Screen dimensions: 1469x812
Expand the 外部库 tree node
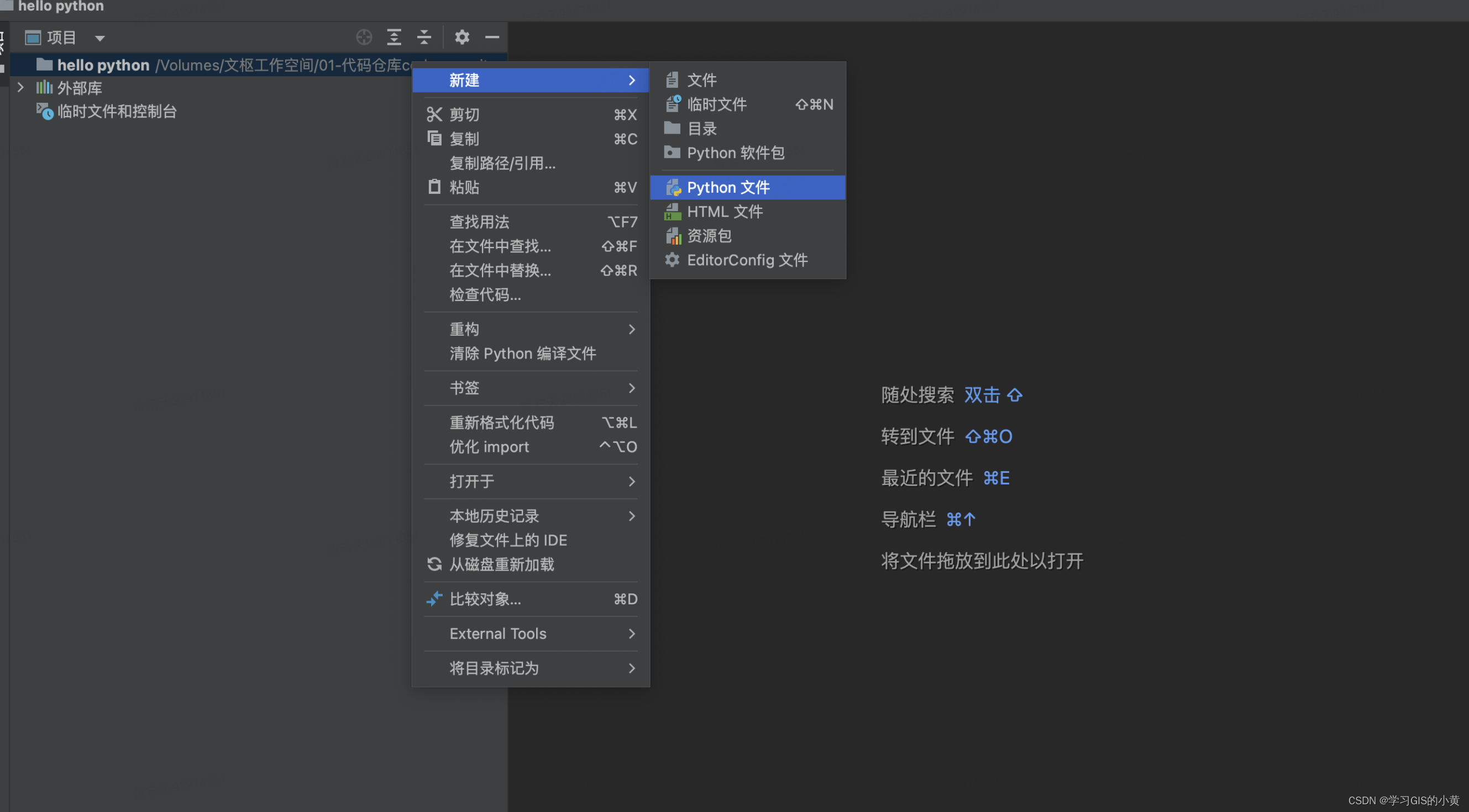(21, 88)
